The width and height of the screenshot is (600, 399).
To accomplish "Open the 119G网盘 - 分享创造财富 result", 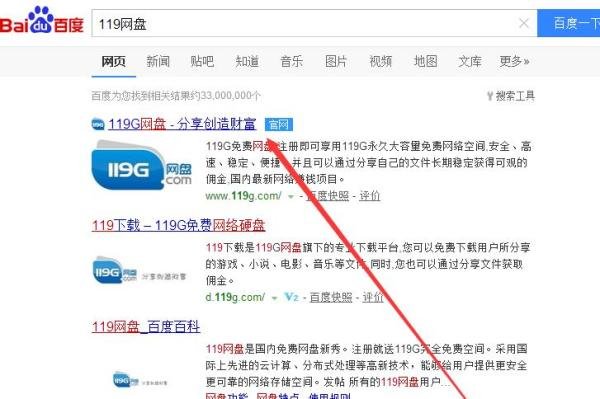I will point(182,124).
